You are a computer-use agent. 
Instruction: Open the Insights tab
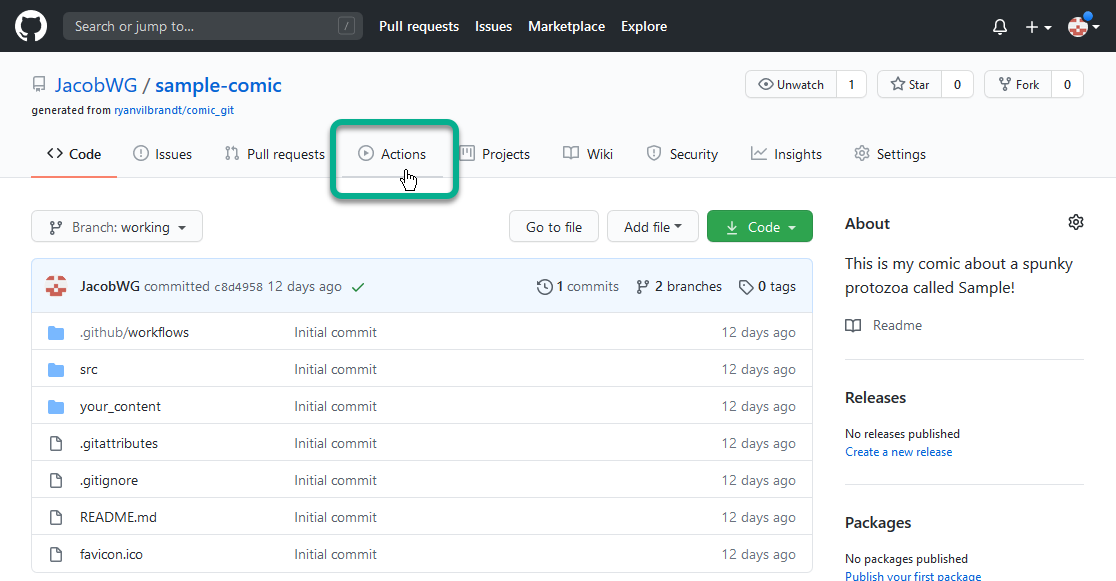786,154
